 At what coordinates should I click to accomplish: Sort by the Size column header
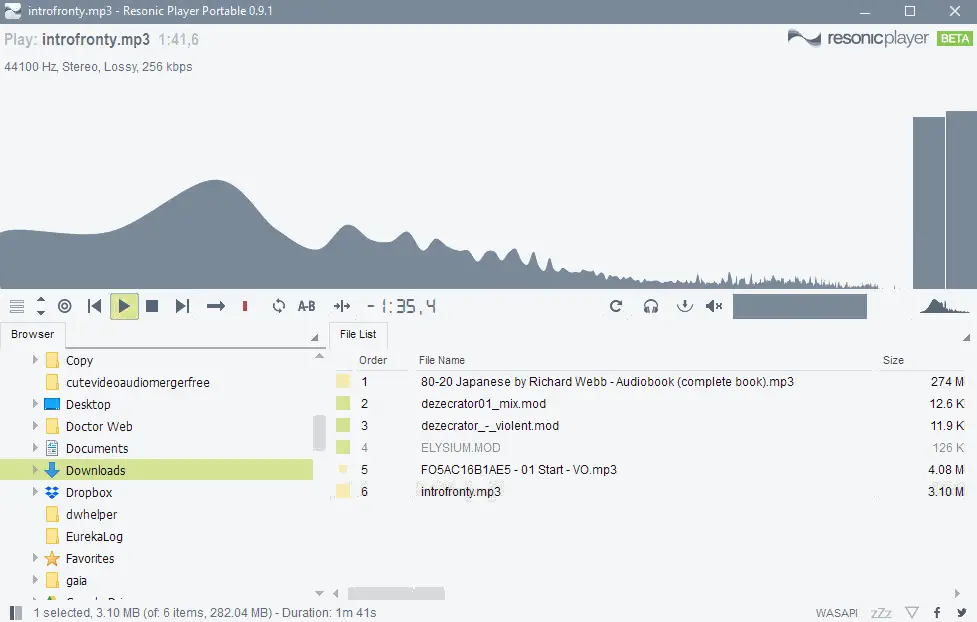tap(893, 360)
